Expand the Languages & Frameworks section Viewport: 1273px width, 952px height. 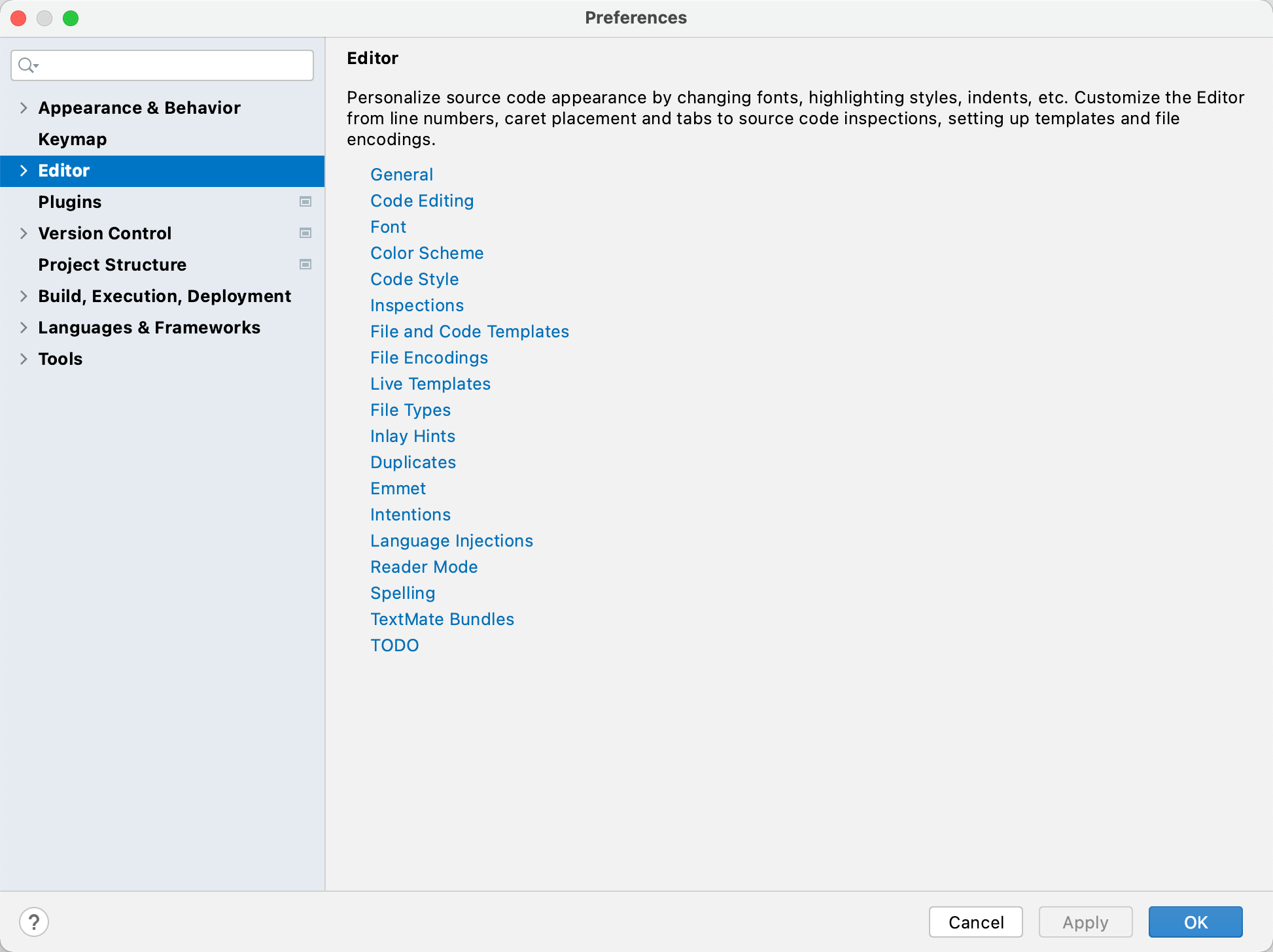point(23,327)
